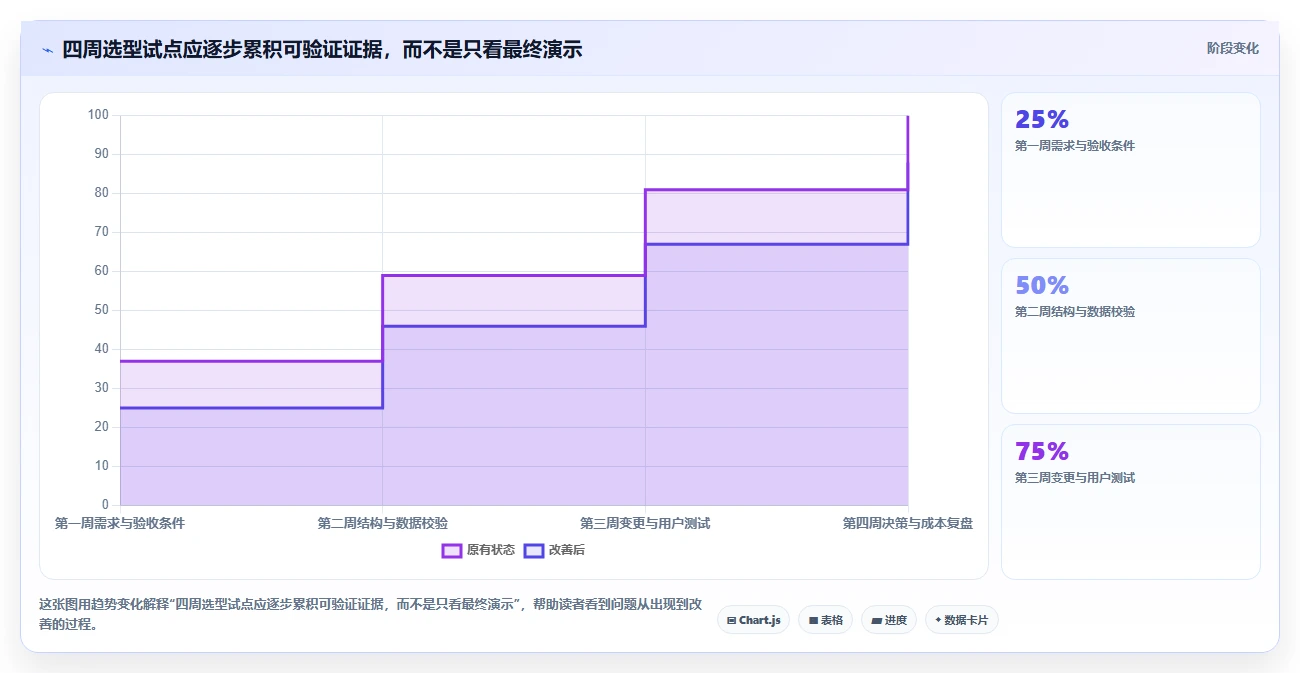Click the y-axis value 100
Viewport: 1300px width, 673px height.
[x=98, y=115]
